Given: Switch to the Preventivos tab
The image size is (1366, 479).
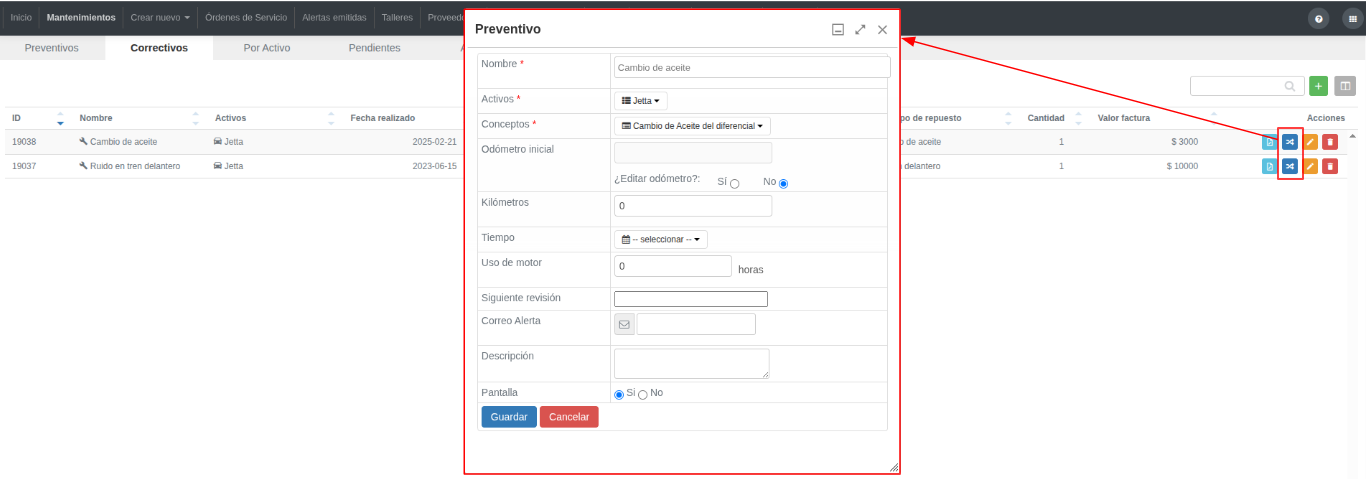Looking at the screenshot, I should 52,48.
